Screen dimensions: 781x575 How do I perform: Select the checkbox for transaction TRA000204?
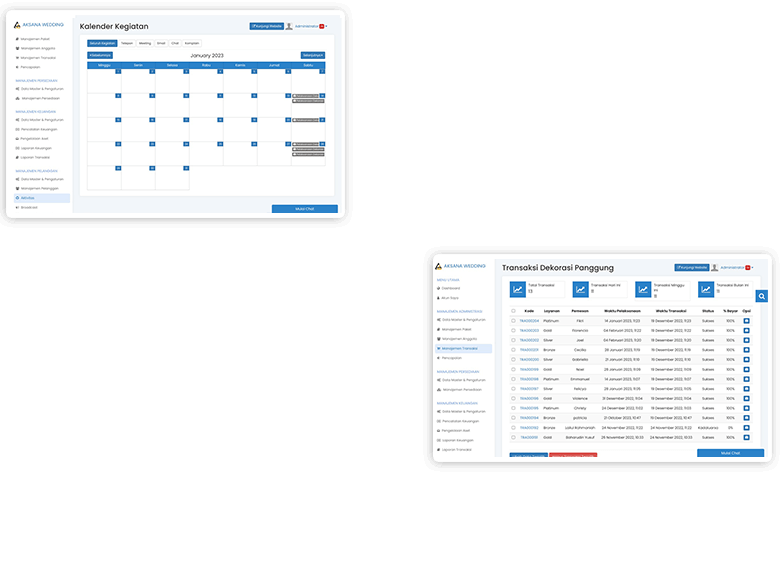(x=514, y=320)
